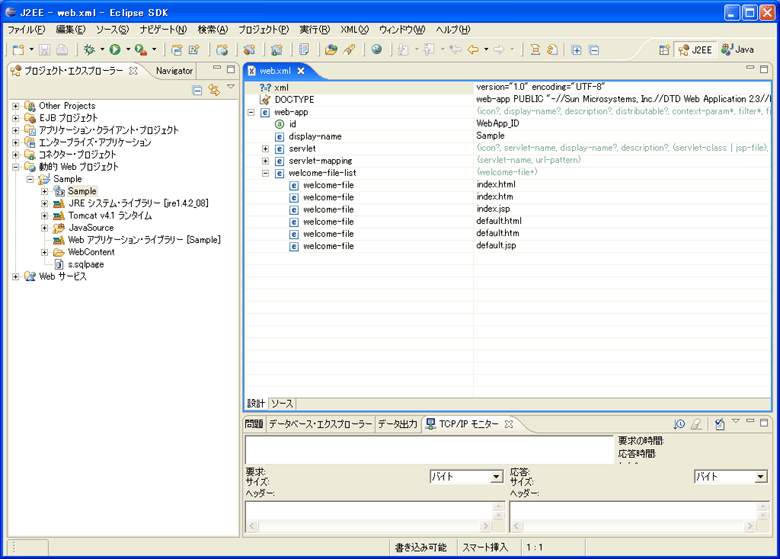Image resolution: width=780 pixels, height=559 pixels.
Task: Click sort by response time icon
Action: [679, 424]
